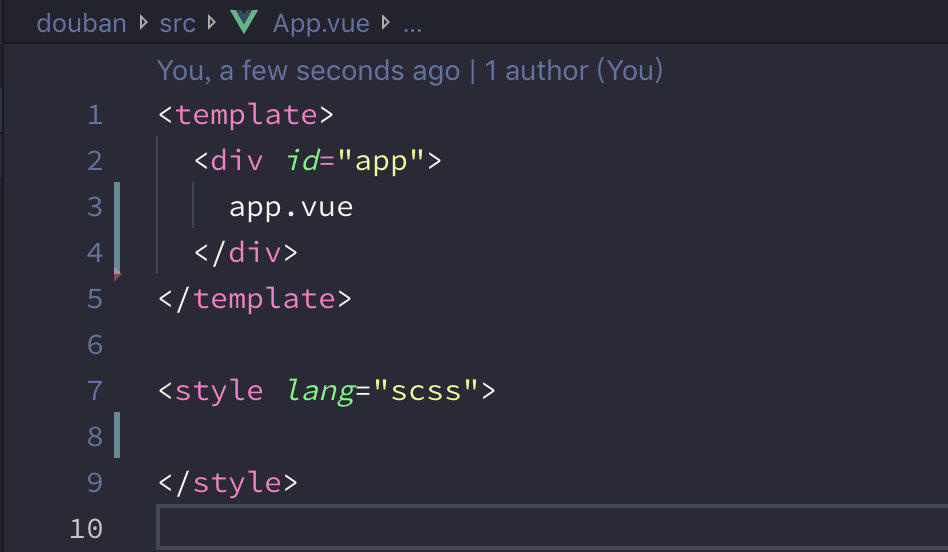Click line number 8 in gutter
This screenshot has width=948, height=552.
pos(95,437)
